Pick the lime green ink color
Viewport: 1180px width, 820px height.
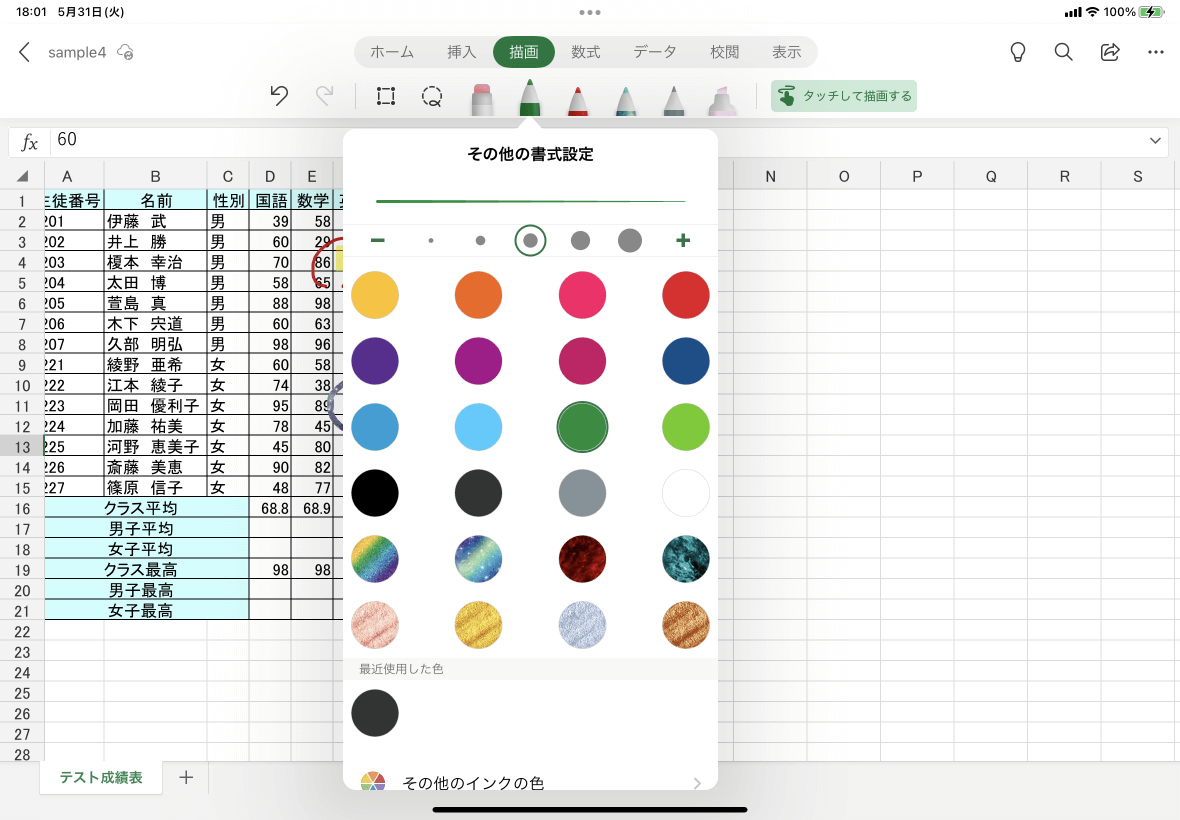(686, 427)
